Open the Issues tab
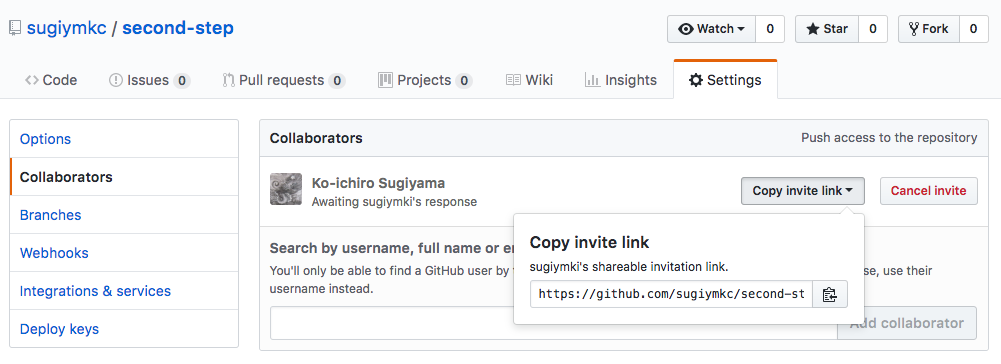The image size is (1001, 364). 149,80
